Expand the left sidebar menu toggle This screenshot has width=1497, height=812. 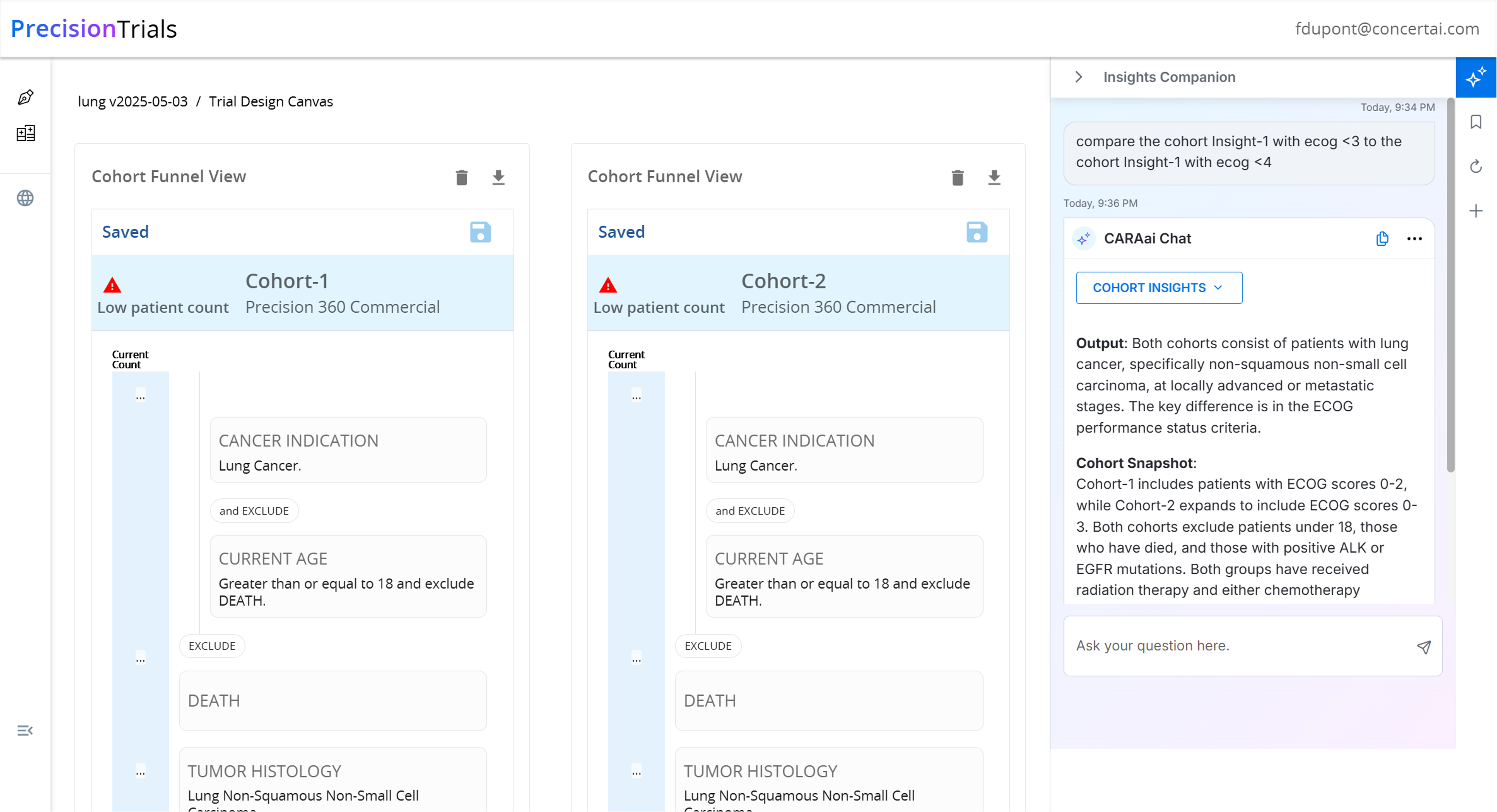coord(25,731)
